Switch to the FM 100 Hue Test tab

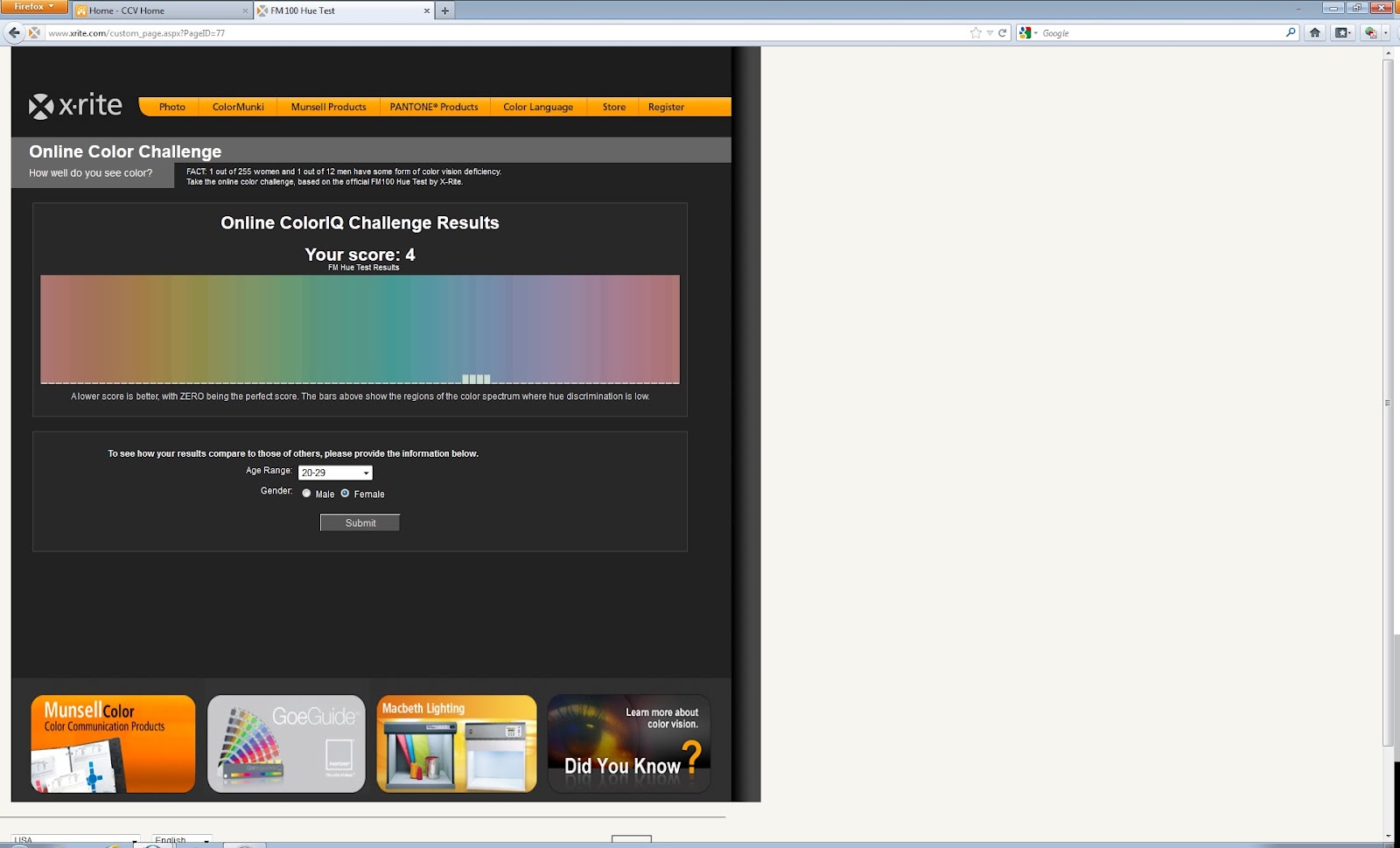pos(345,11)
